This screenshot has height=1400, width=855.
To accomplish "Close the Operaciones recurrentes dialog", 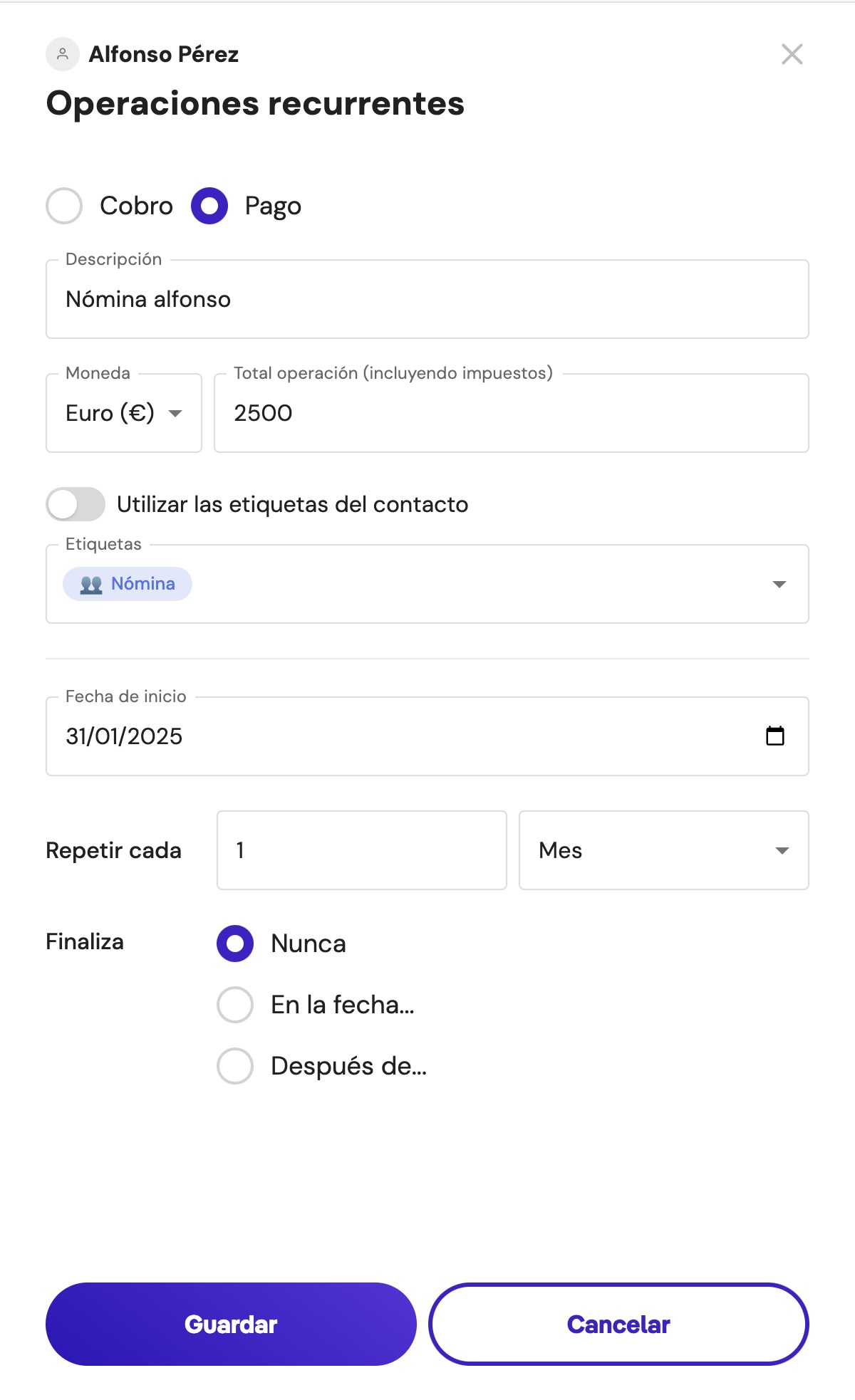I will [x=792, y=54].
